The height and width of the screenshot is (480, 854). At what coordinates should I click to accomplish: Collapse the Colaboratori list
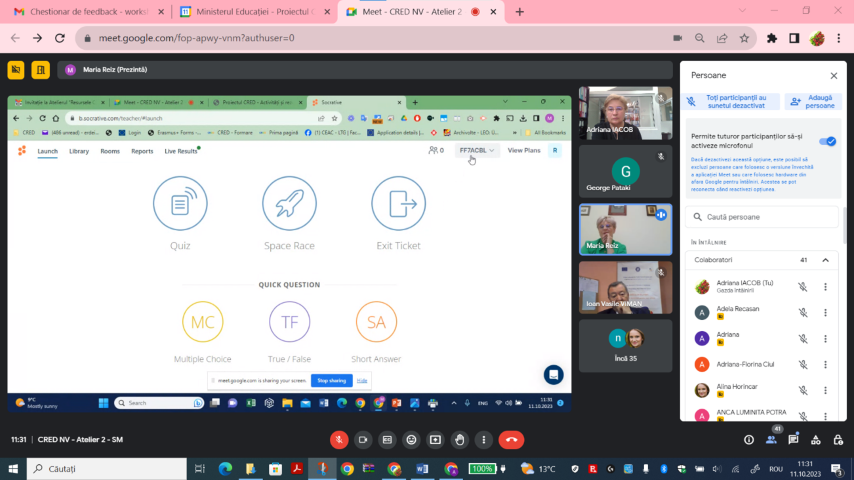(x=825, y=260)
